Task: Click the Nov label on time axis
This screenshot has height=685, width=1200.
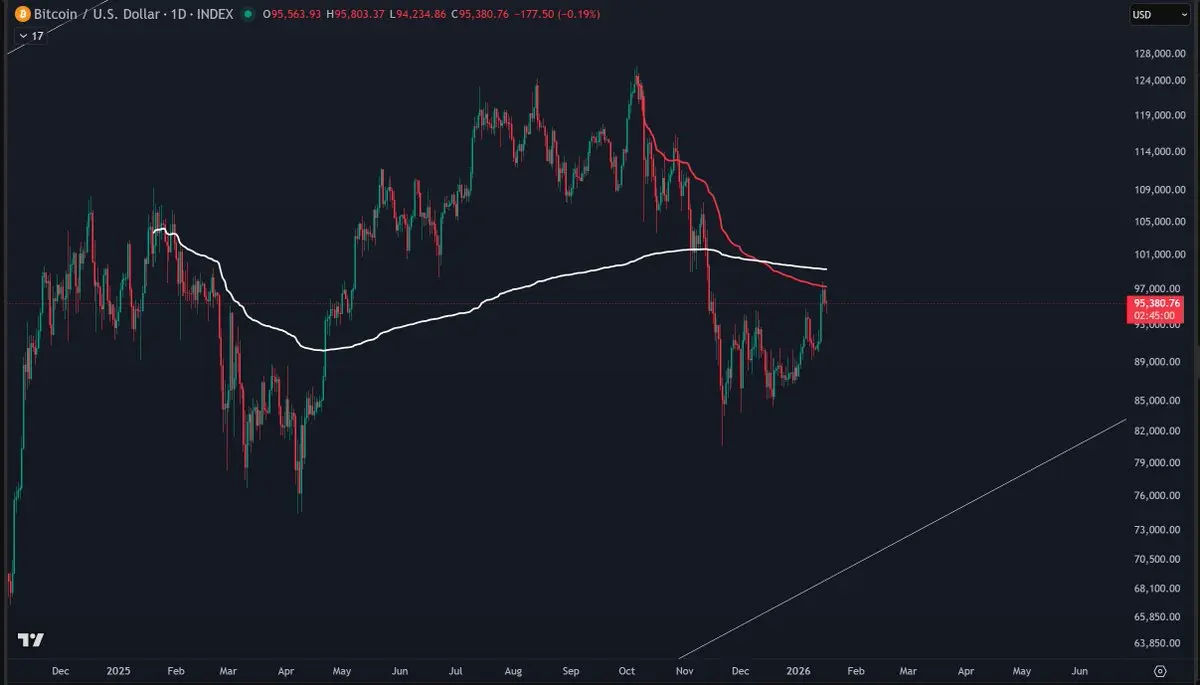Action: click(x=685, y=671)
